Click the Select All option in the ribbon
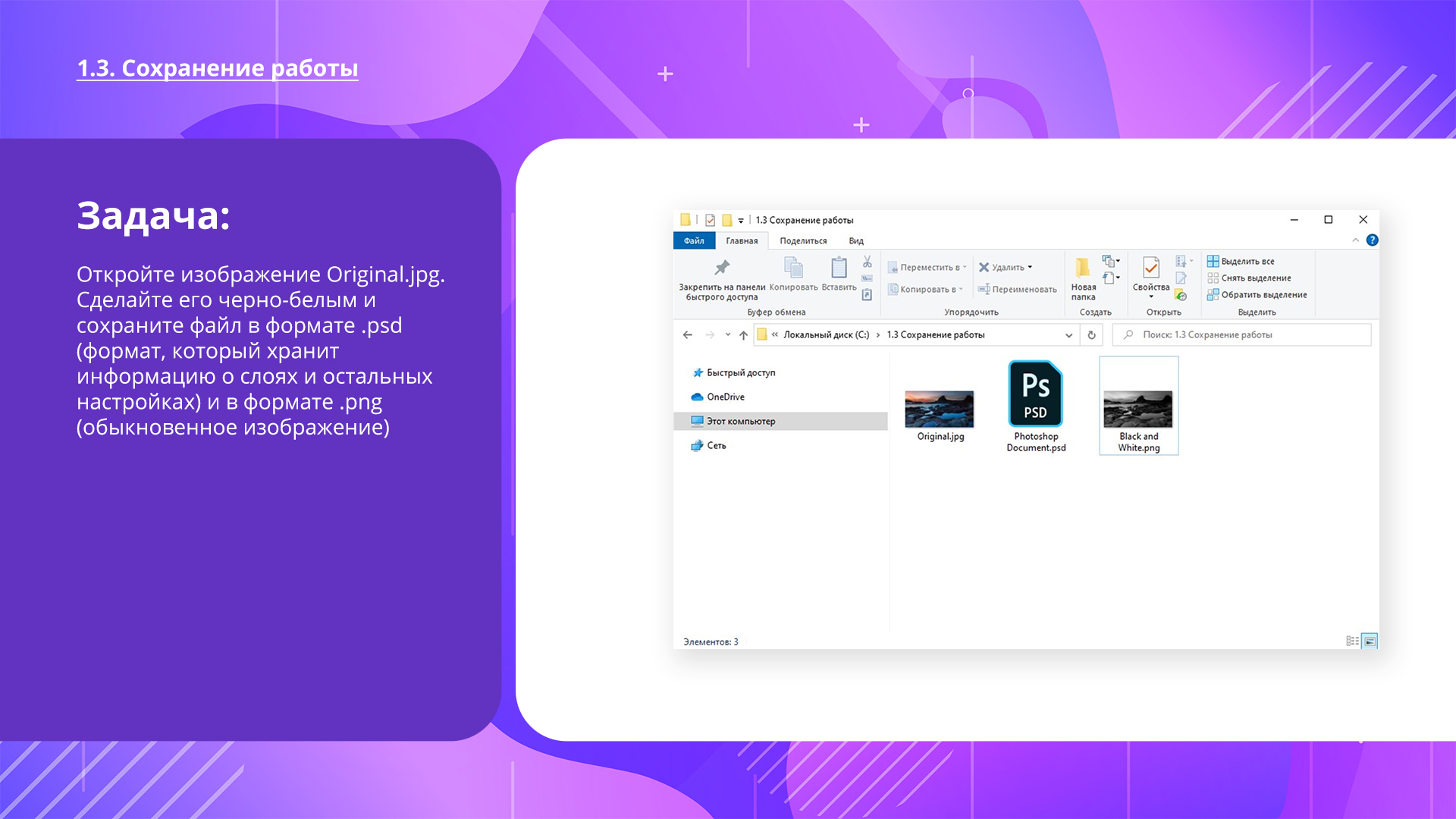 click(x=1247, y=262)
